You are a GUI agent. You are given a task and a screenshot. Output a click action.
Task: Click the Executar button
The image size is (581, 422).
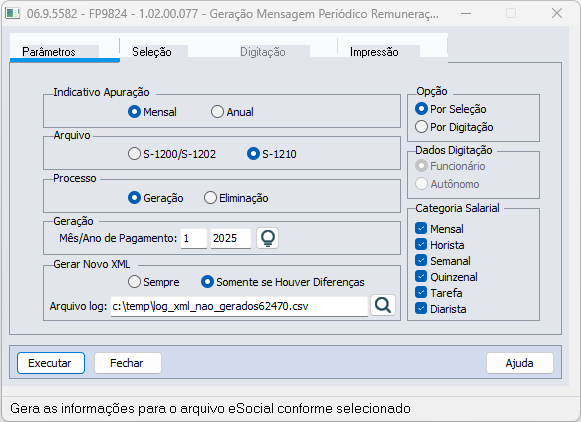coord(51,363)
